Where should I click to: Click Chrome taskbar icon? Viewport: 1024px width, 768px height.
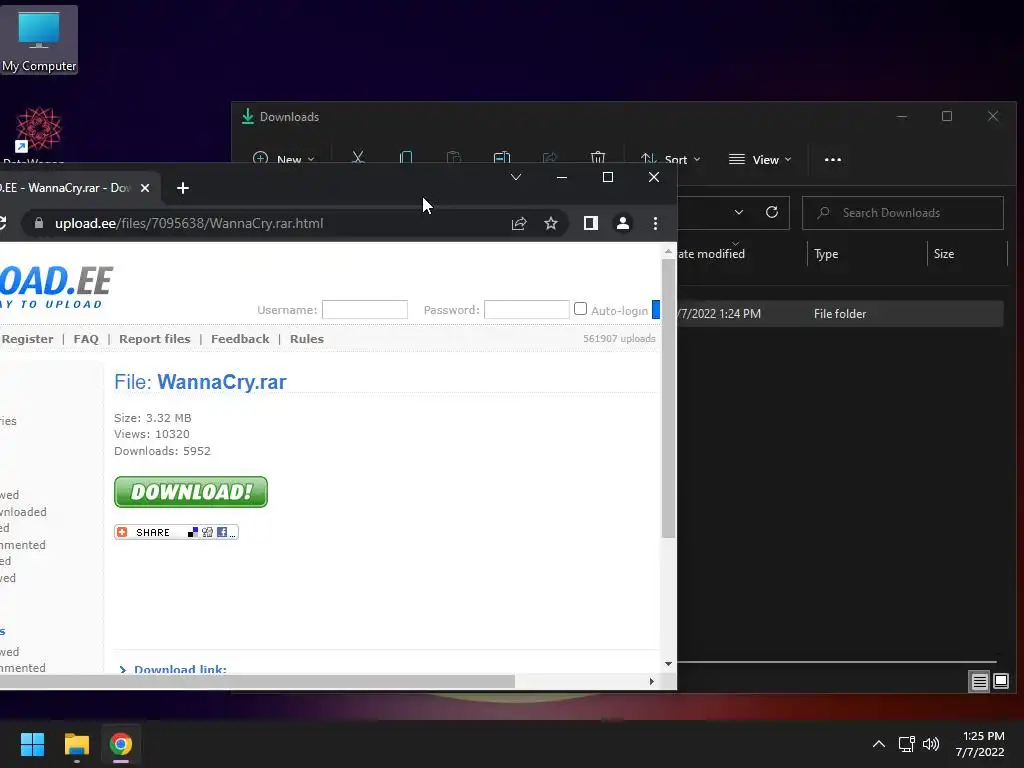click(x=121, y=744)
